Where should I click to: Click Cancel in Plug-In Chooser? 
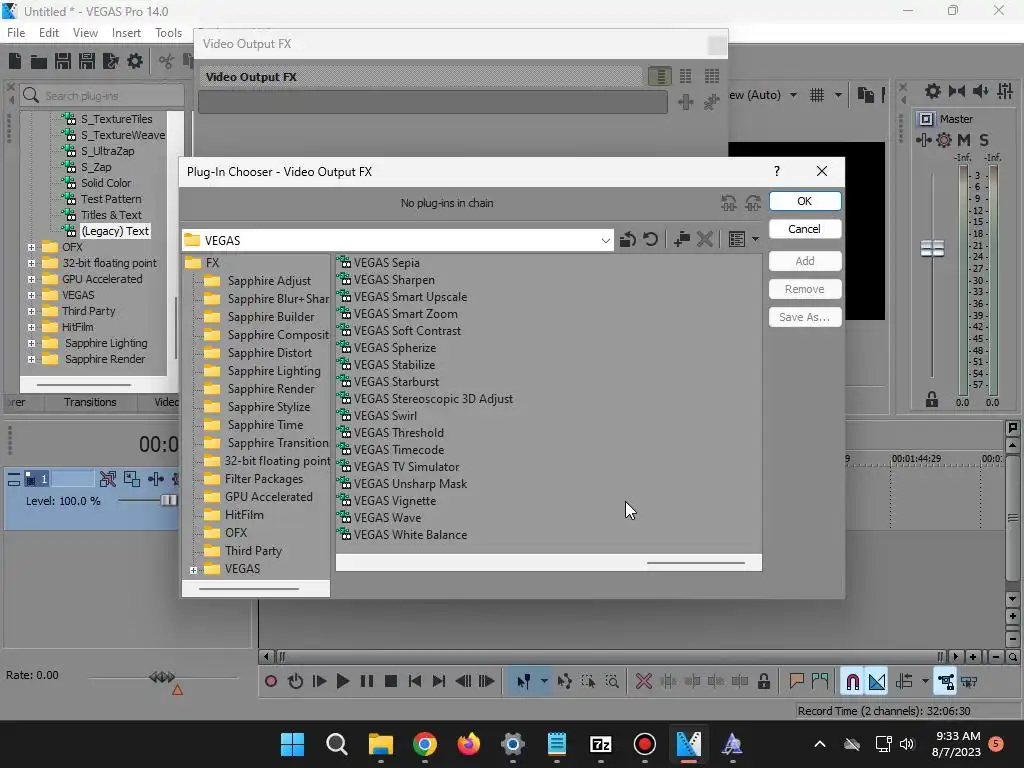(x=805, y=229)
